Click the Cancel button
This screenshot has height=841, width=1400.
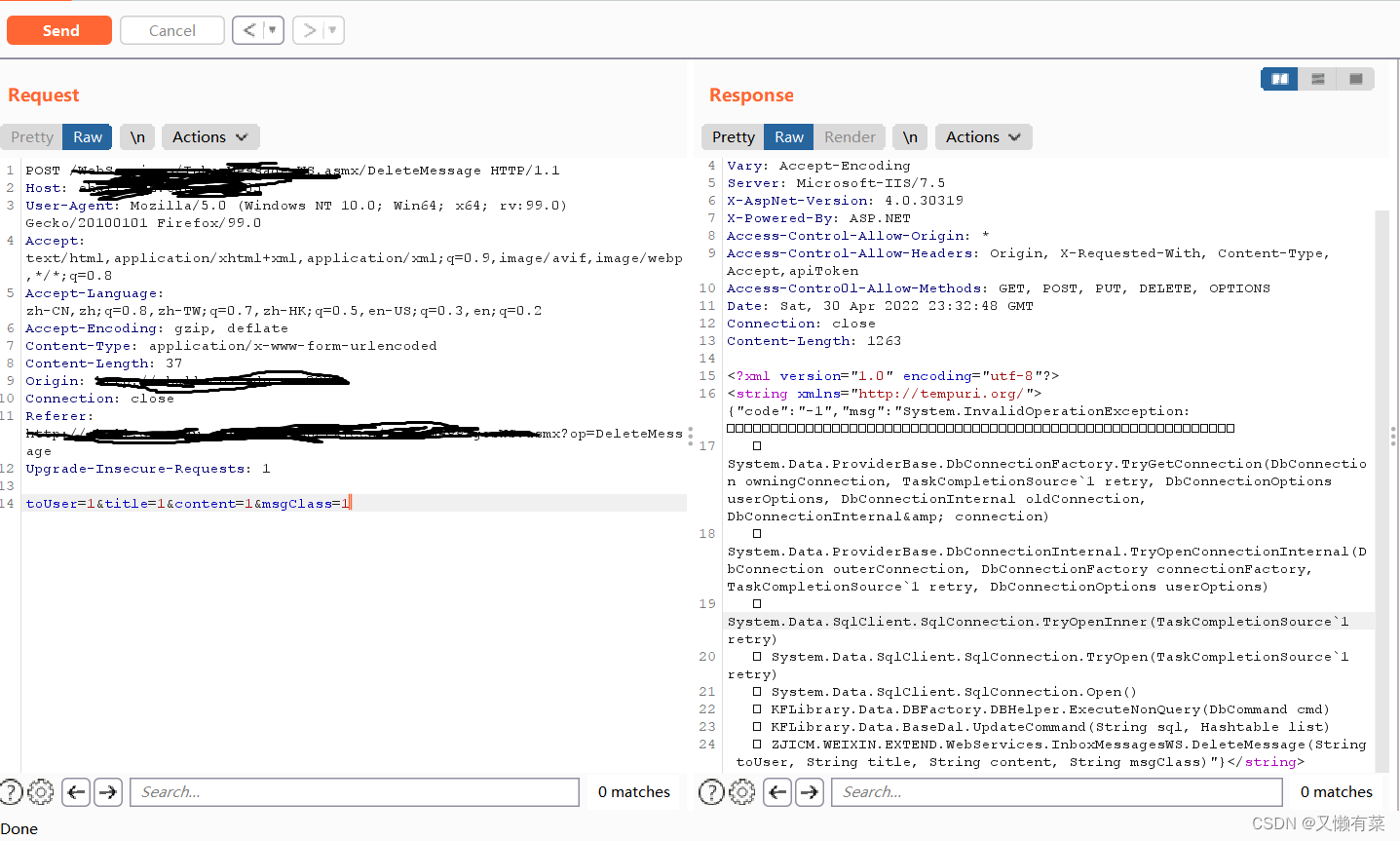pos(172,30)
